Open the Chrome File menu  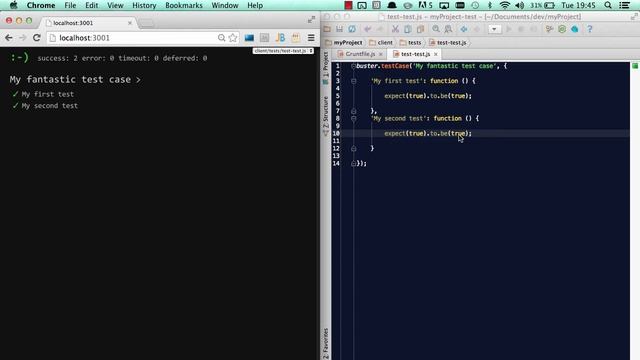point(70,5)
